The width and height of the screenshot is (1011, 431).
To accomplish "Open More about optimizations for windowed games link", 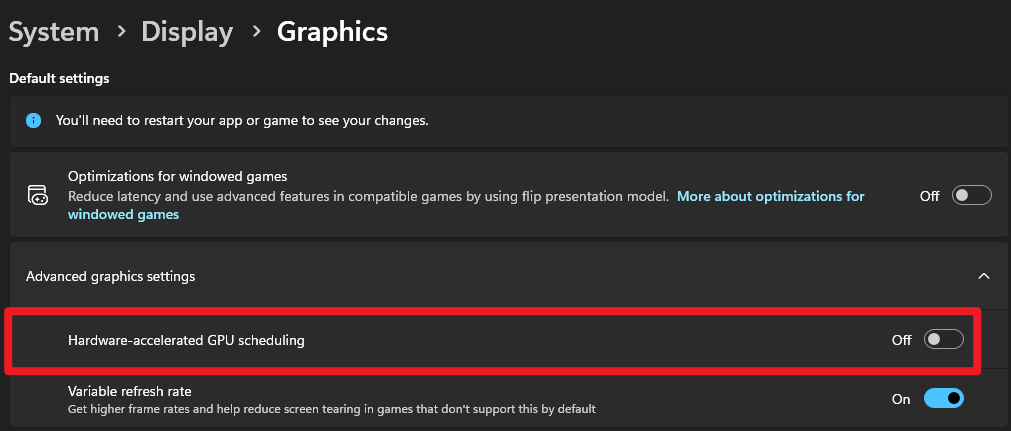I will tap(770, 196).
